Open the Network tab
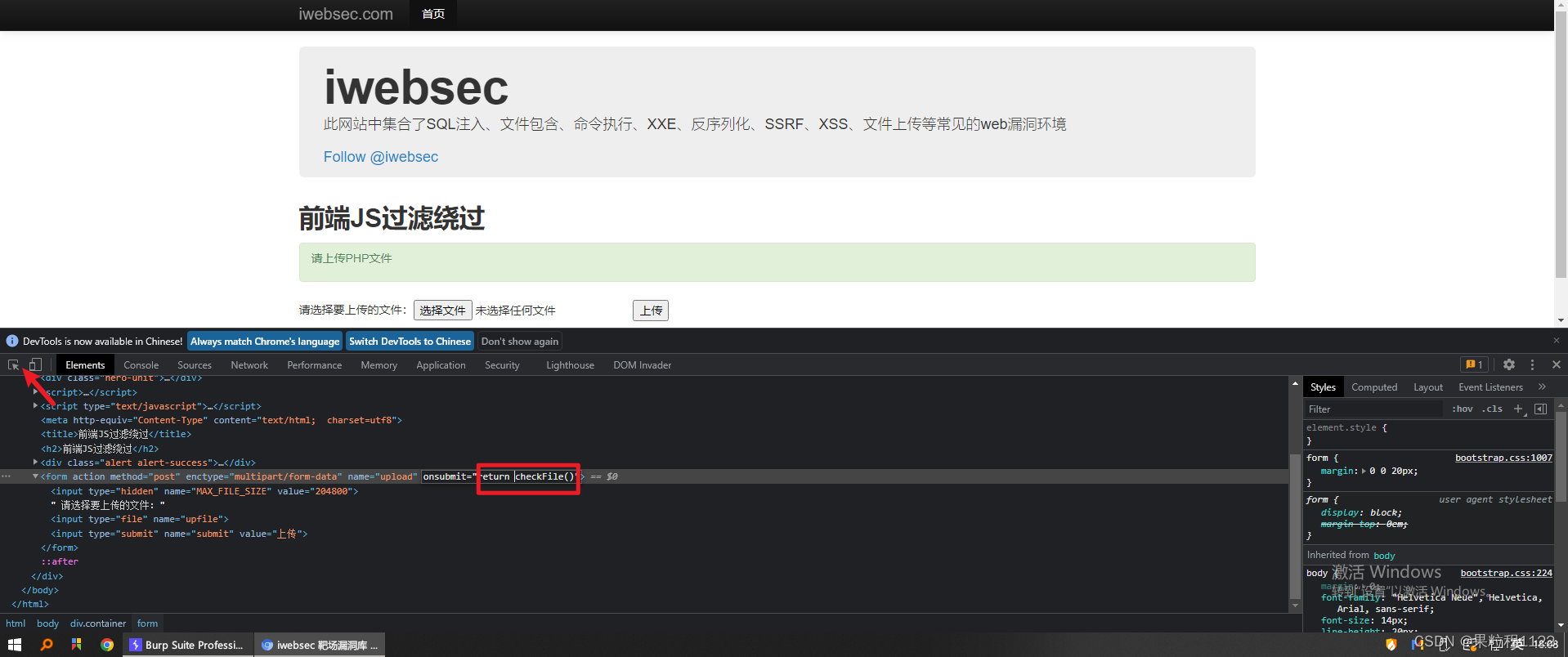Screen dimensions: 1568x657 pos(249,364)
